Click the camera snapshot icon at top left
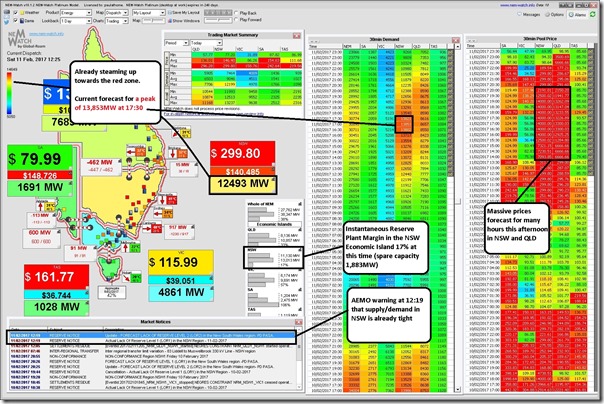The width and height of the screenshot is (604, 404). click(x=7, y=11)
